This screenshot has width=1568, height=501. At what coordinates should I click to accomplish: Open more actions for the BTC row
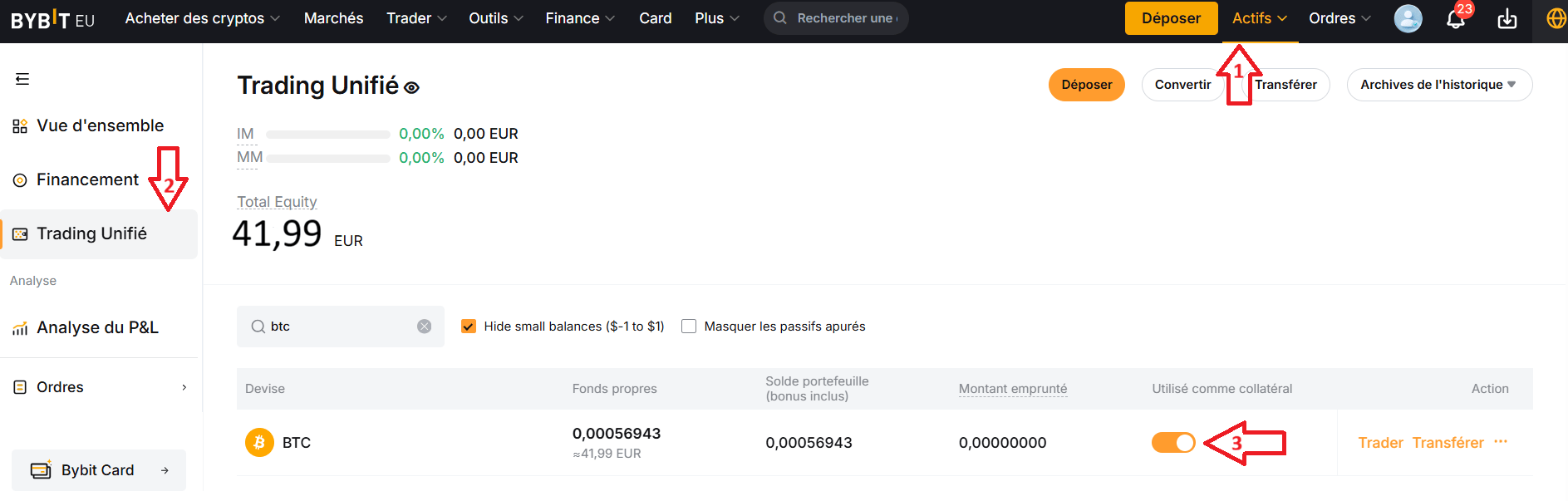1501,442
